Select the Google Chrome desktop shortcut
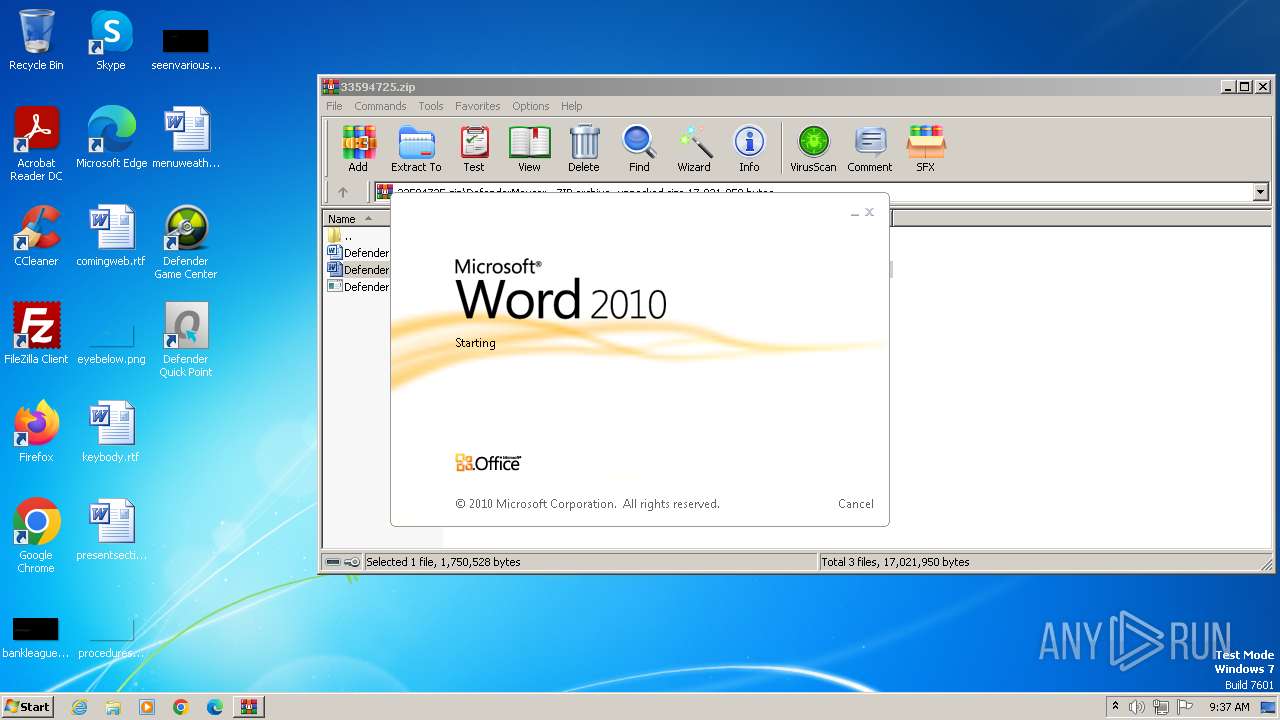The image size is (1280, 720). coord(36,536)
